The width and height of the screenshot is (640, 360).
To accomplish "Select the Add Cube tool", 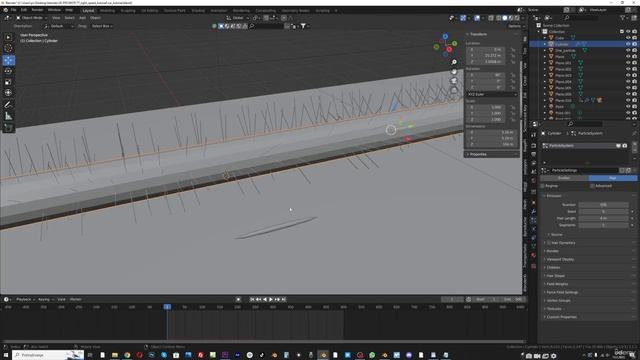I will coord(8,128).
